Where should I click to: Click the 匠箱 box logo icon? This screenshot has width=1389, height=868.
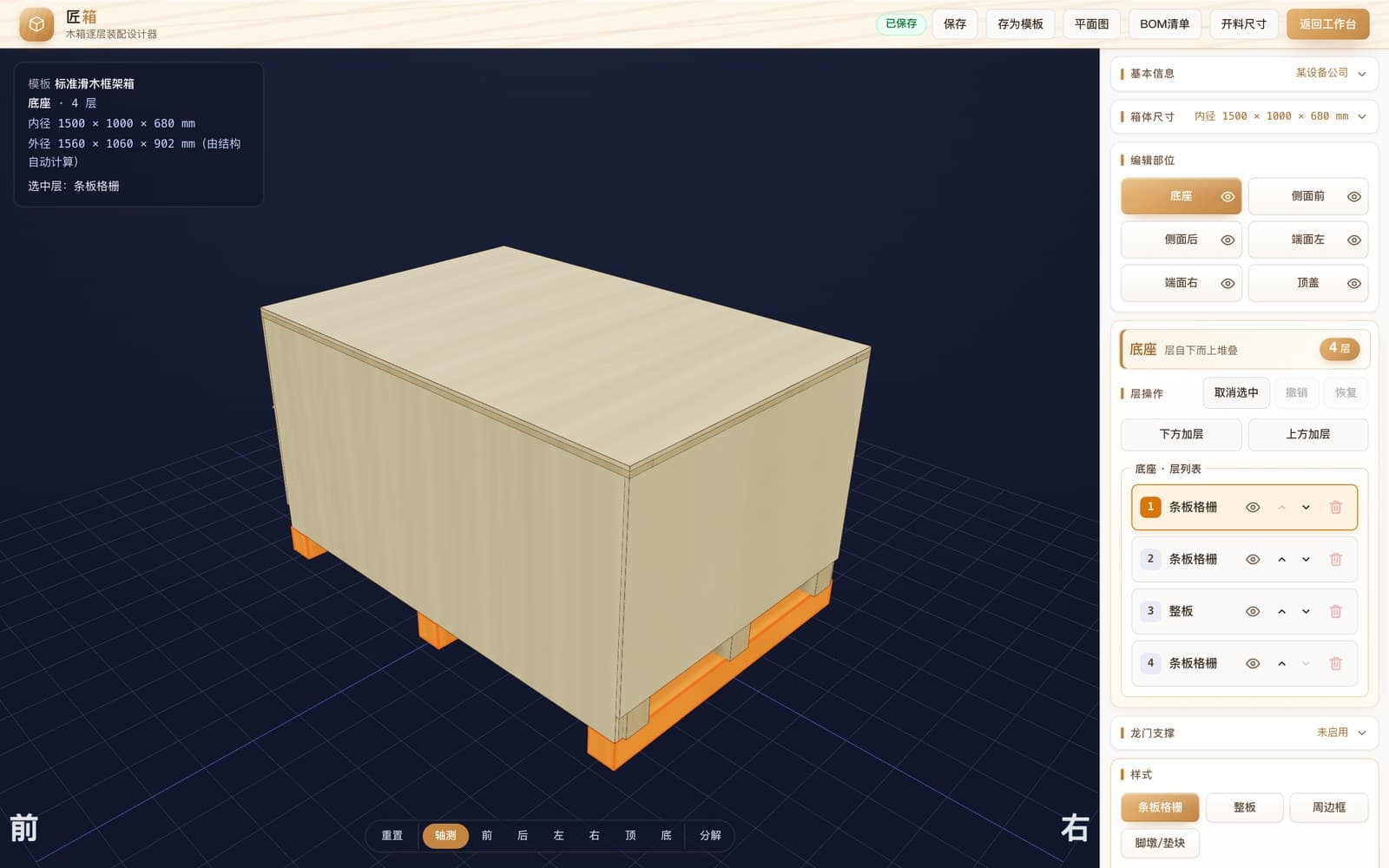[36, 24]
